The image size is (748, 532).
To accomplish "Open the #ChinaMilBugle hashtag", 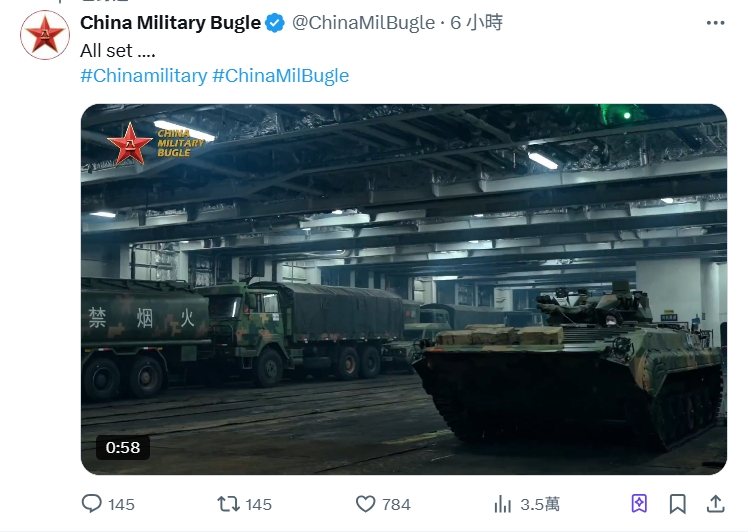I will [x=281, y=75].
